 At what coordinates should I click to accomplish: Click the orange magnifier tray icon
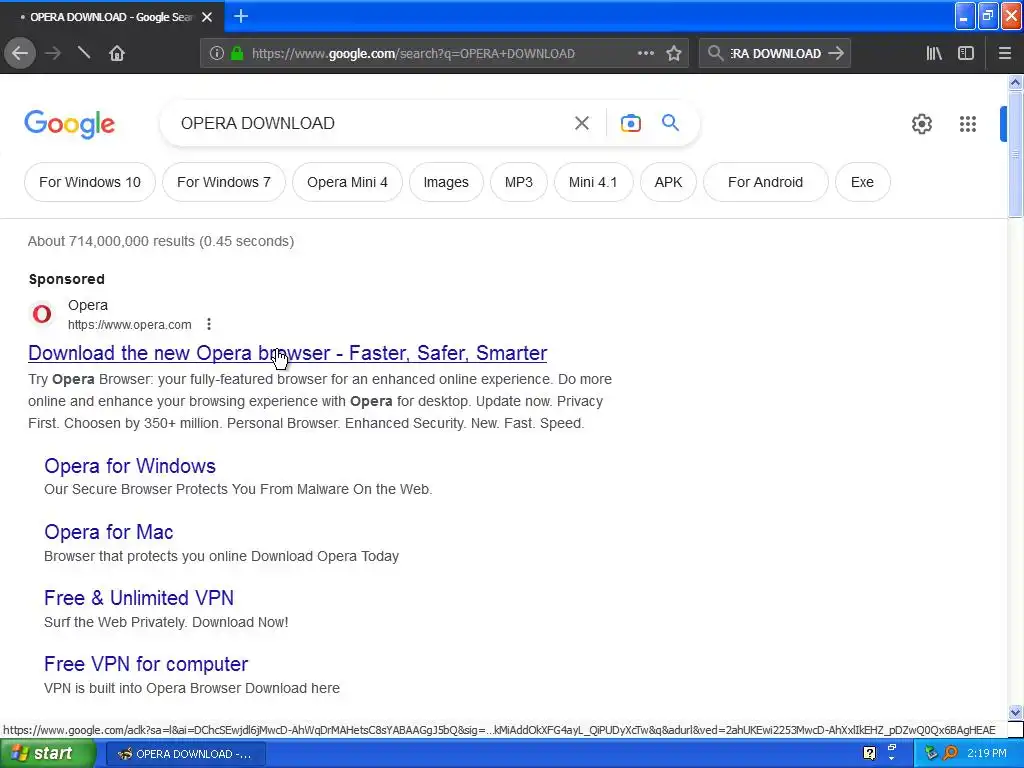[x=951, y=754]
